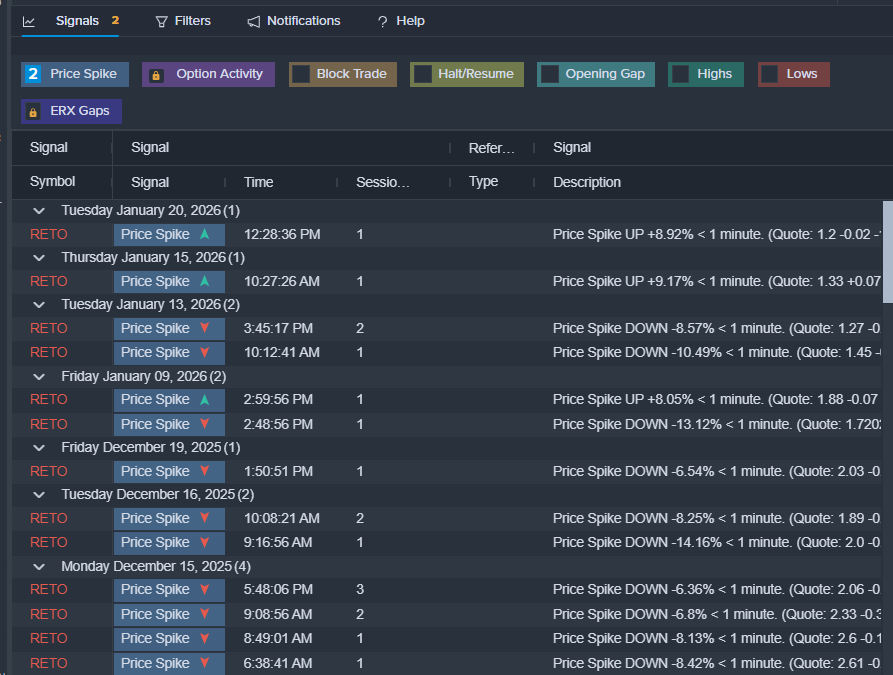
Task: Enable the Block Trade checkbox
Action: click(x=300, y=74)
